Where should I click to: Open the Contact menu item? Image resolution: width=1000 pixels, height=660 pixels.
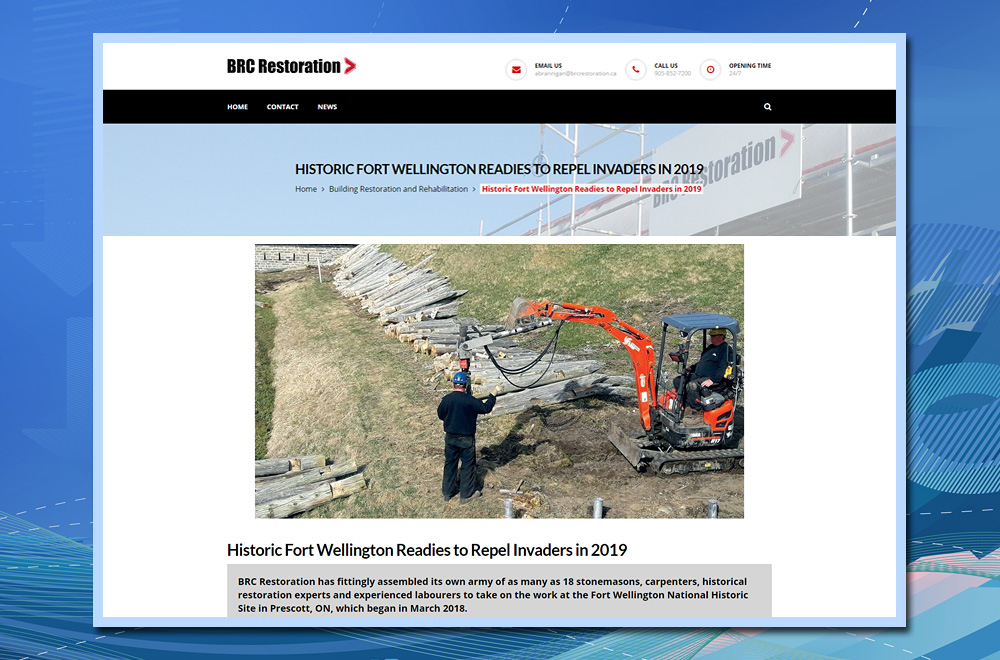coord(283,107)
